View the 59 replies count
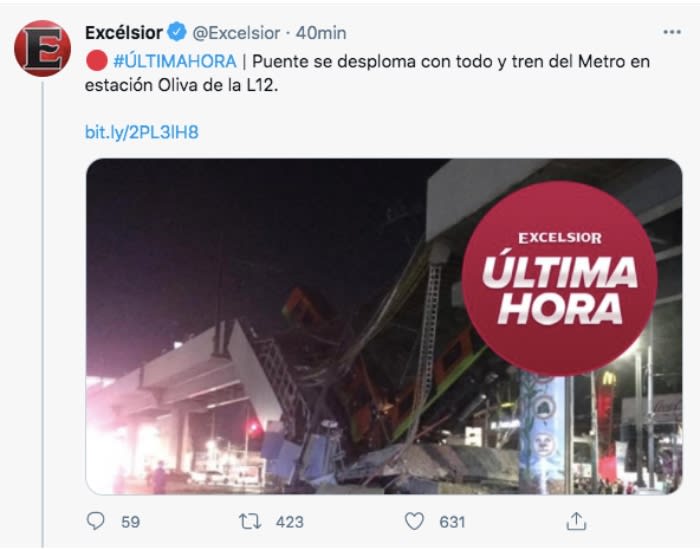This screenshot has width=700, height=550. click(130, 521)
